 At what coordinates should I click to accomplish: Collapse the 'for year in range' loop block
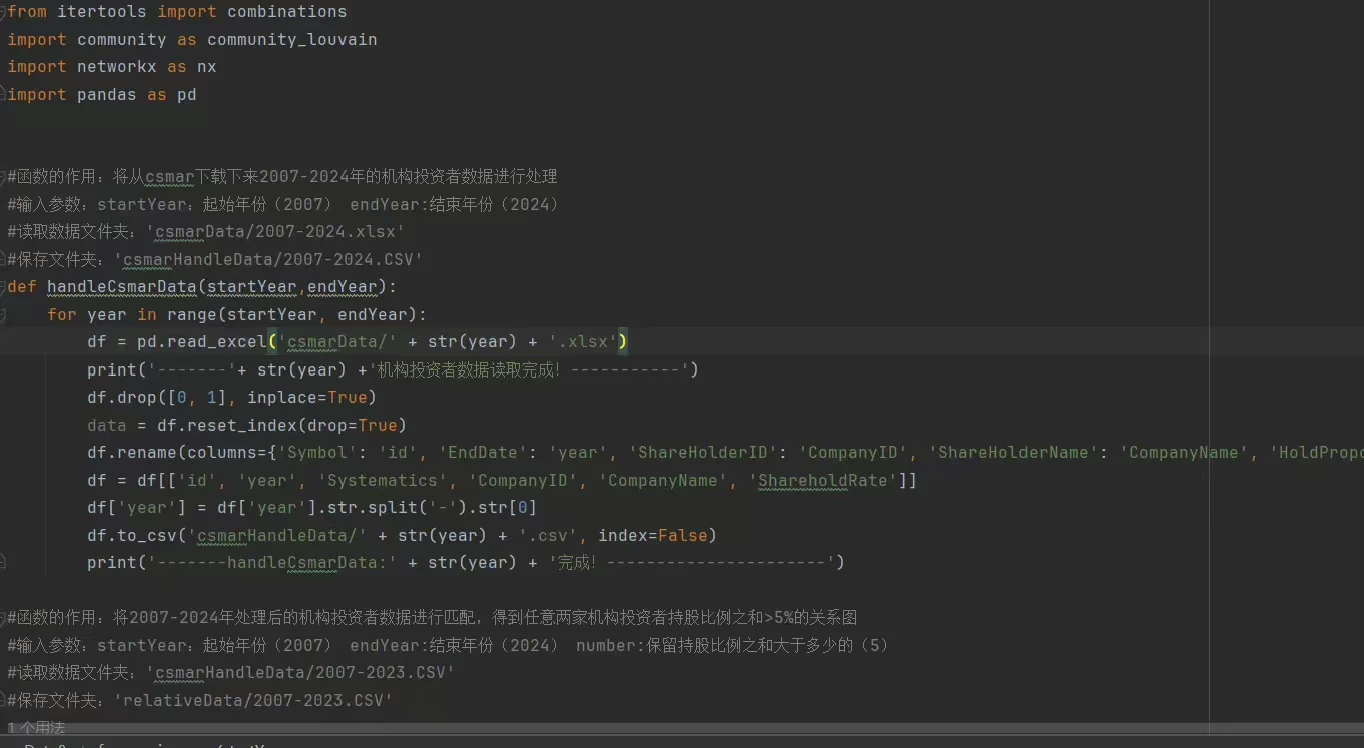point(3,314)
